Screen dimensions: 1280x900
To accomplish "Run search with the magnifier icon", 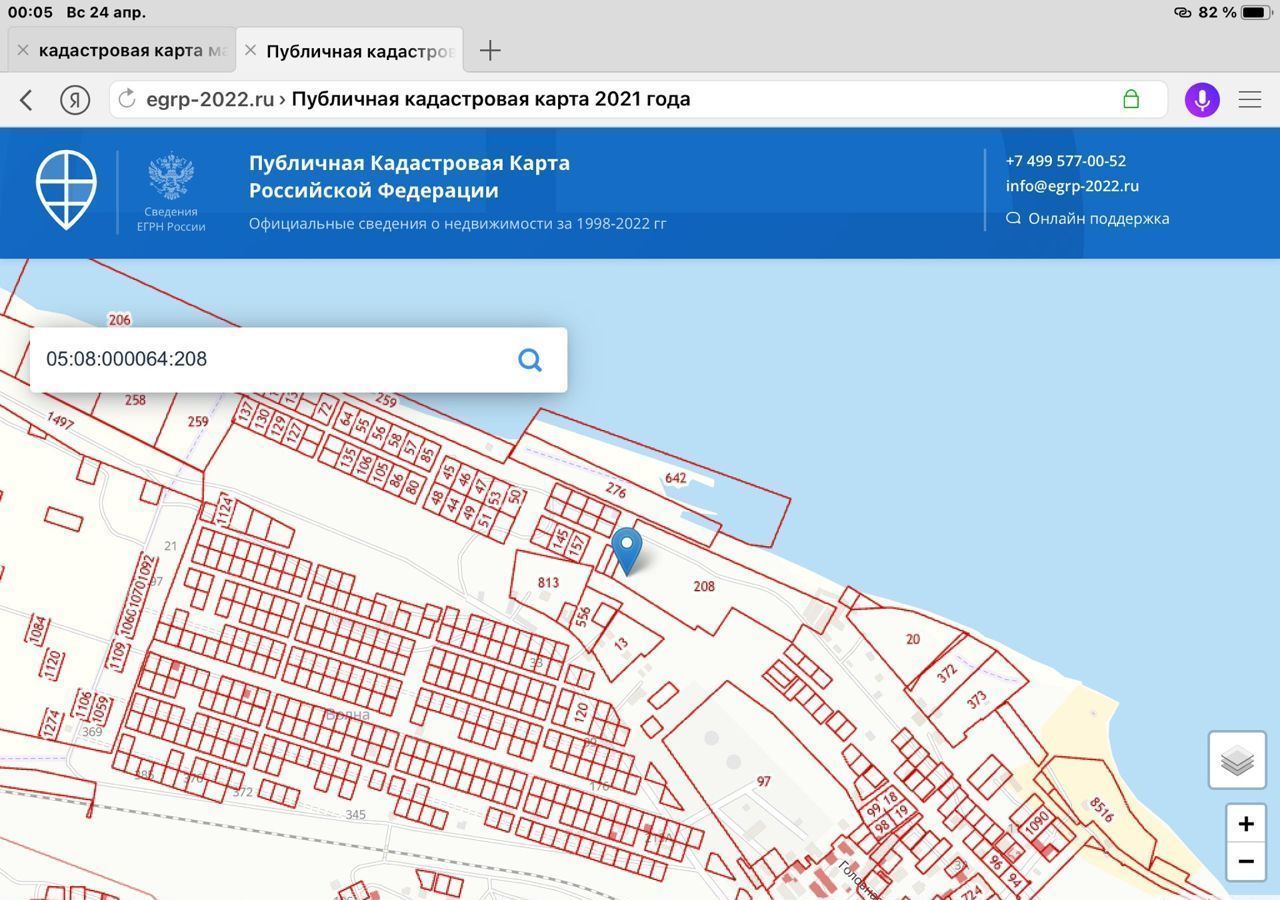I will (530, 360).
